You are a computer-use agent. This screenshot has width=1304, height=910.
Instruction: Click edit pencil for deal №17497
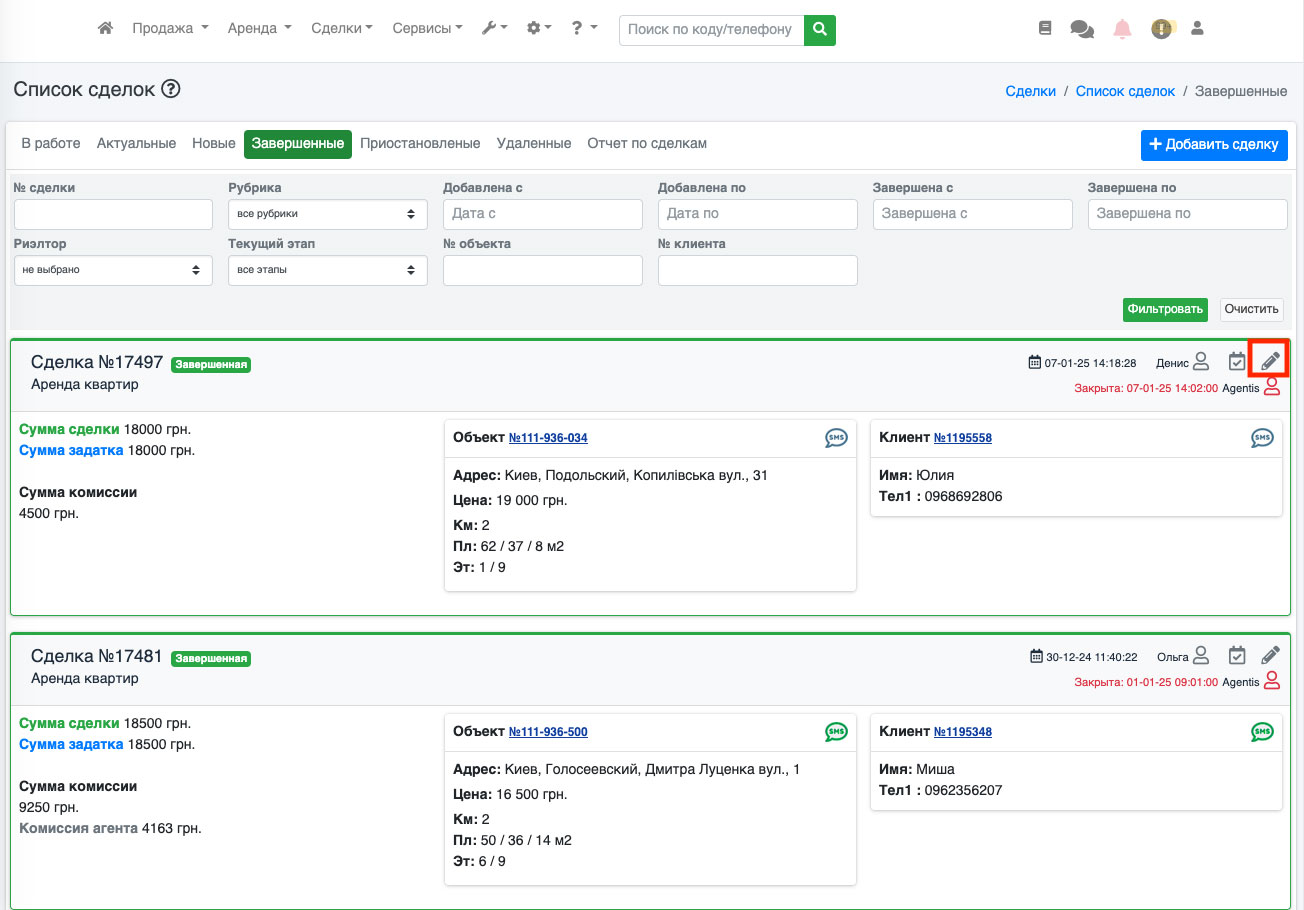[1270, 361]
